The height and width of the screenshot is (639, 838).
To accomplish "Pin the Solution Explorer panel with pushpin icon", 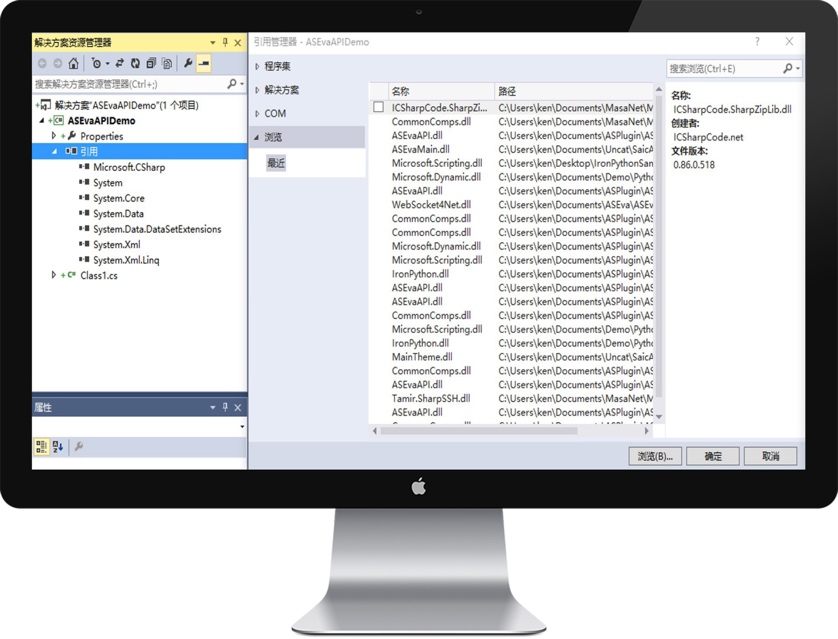I will [x=225, y=43].
